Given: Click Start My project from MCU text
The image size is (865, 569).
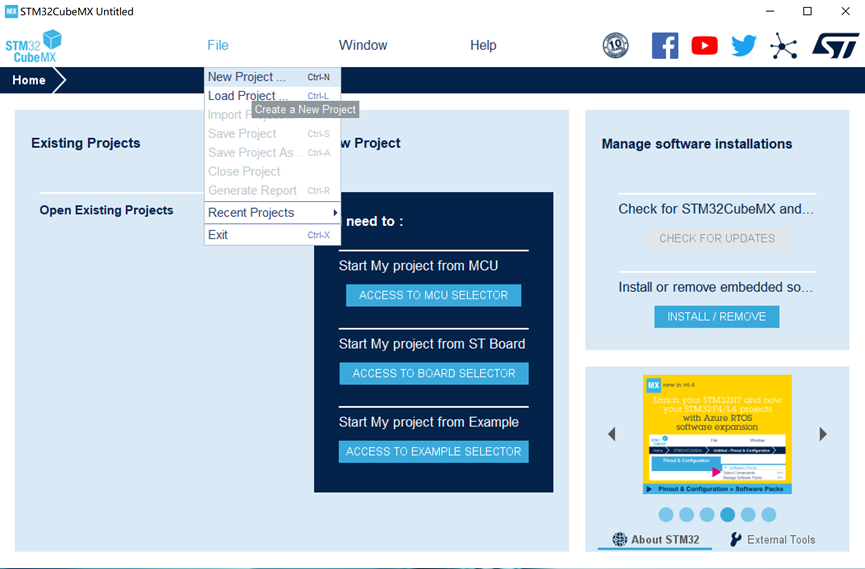Looking at the screenshot, I should (418, 265).
